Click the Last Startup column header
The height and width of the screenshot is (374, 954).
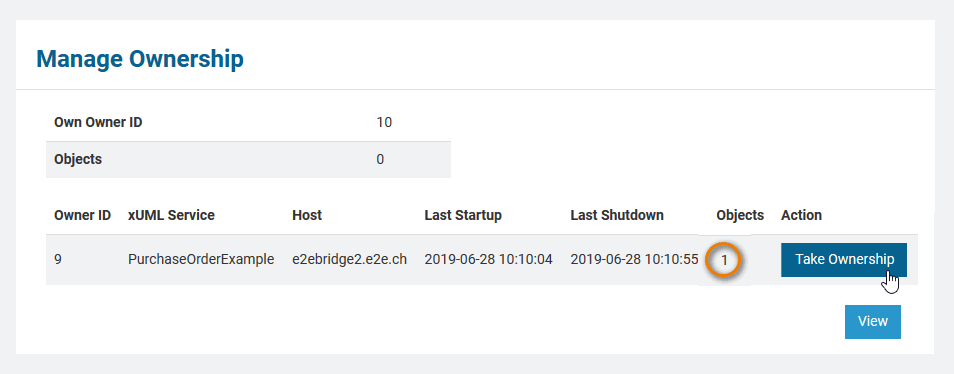(x=463, y=215)
